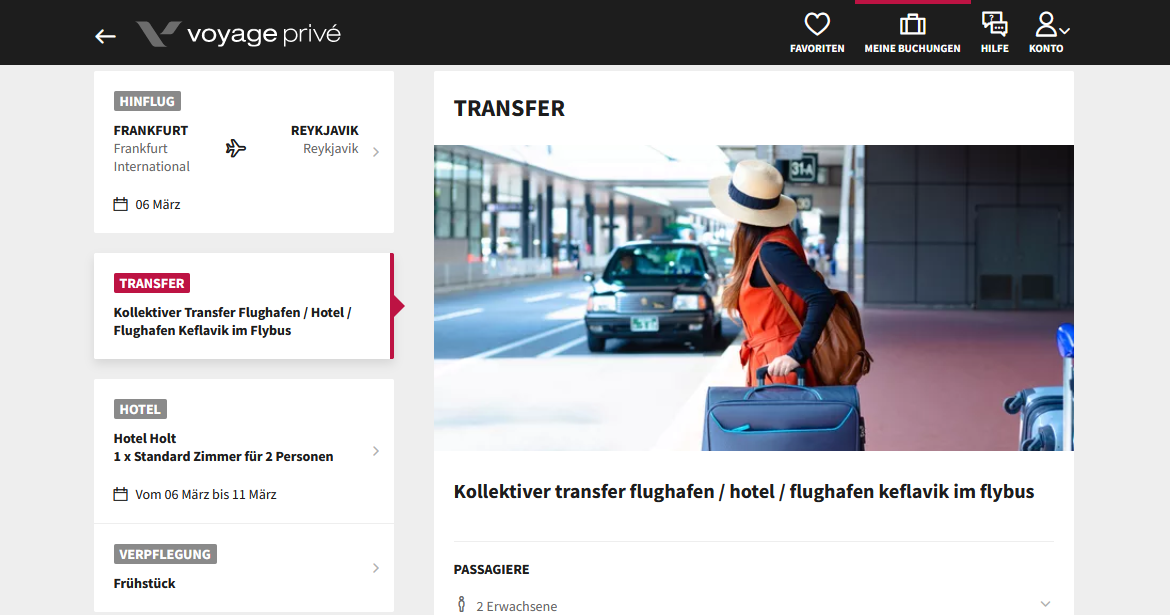This screenshot has width=1170, height=615.
Task: Select the Transfer section in sidebar
Action: pyautogui.click(x=243, y=306)
